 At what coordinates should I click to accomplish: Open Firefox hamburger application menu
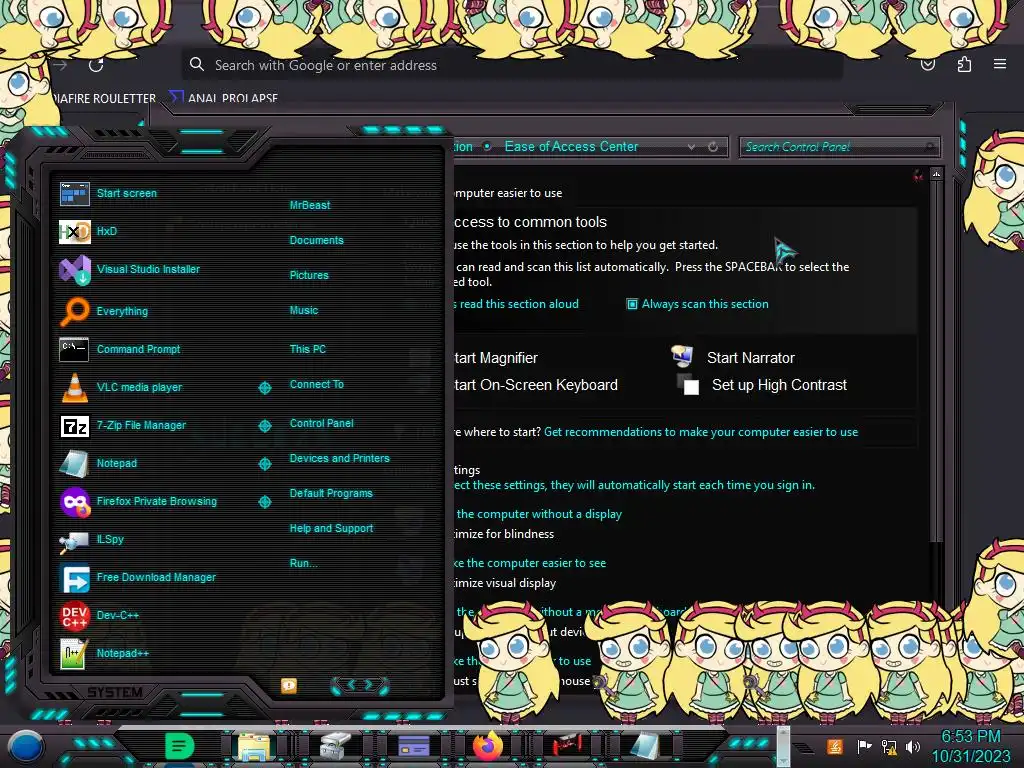[1000, 64]
